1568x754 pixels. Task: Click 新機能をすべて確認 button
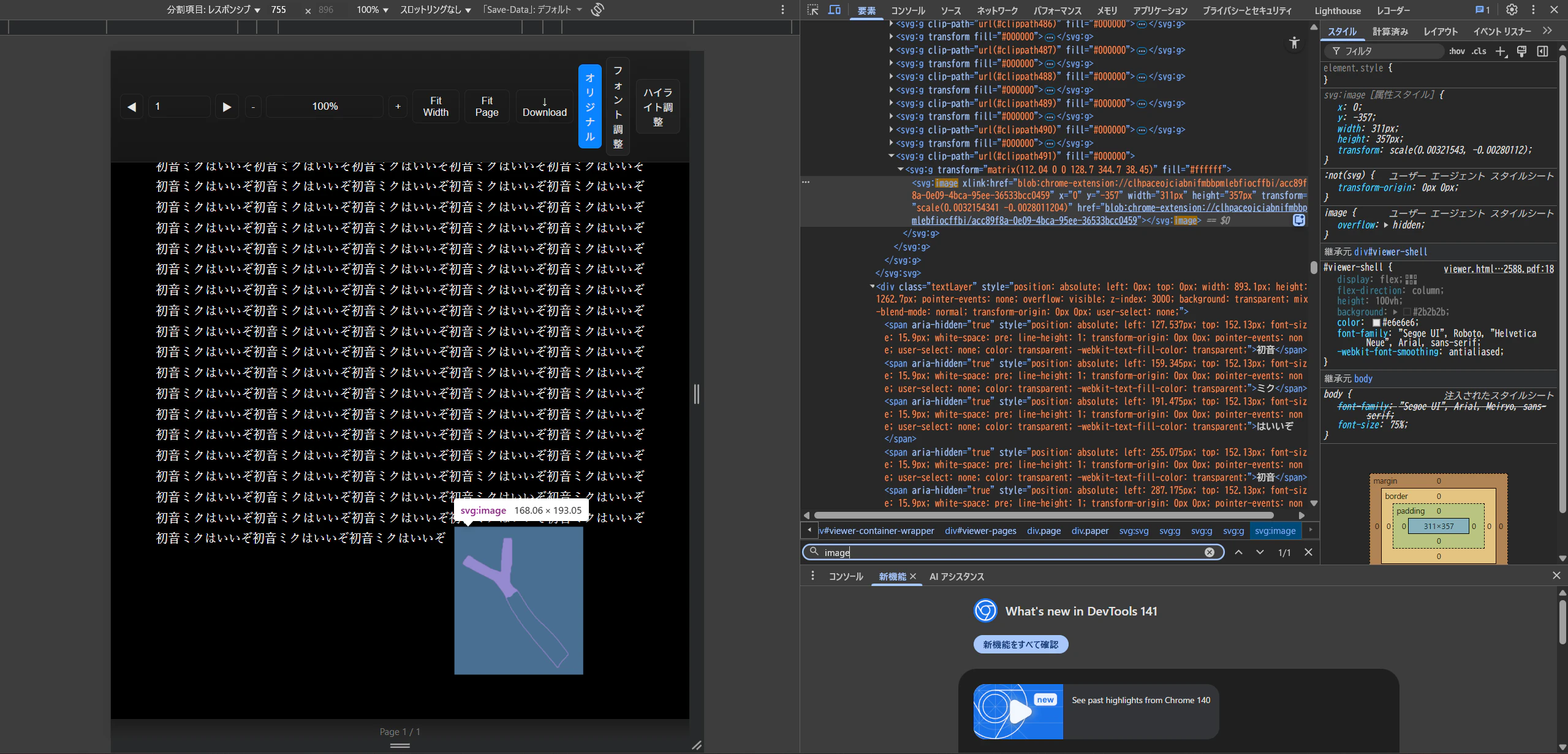[1021, 644]
